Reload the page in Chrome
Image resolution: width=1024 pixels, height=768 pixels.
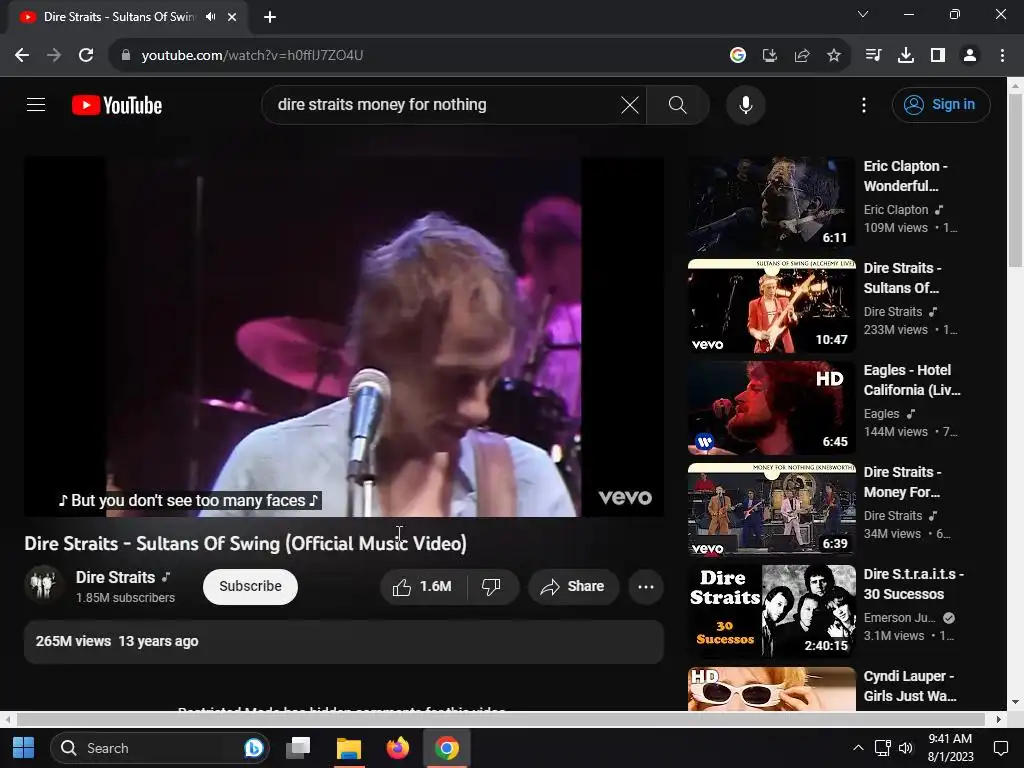tap(86, 56)
